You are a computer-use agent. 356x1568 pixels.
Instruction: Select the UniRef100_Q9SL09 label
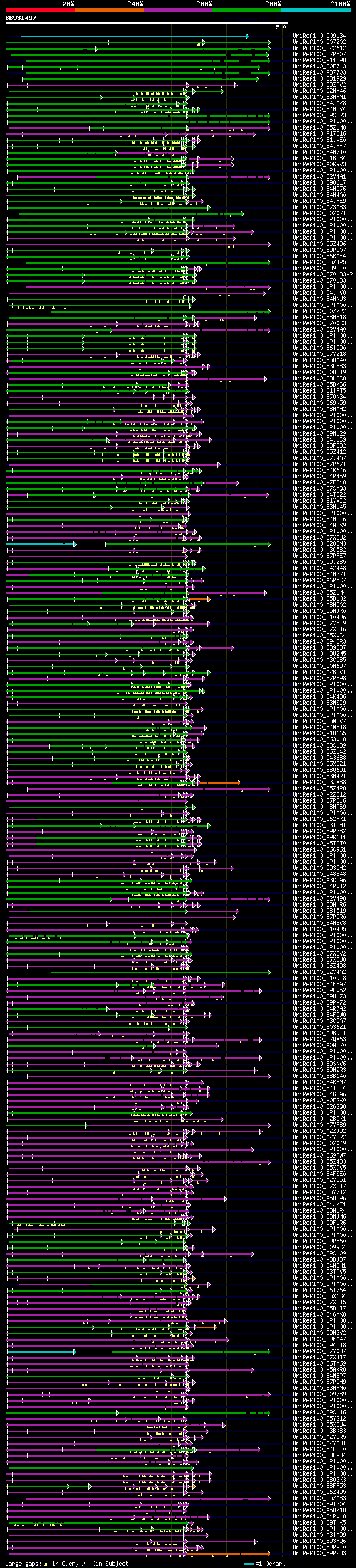click(319, 1253)
